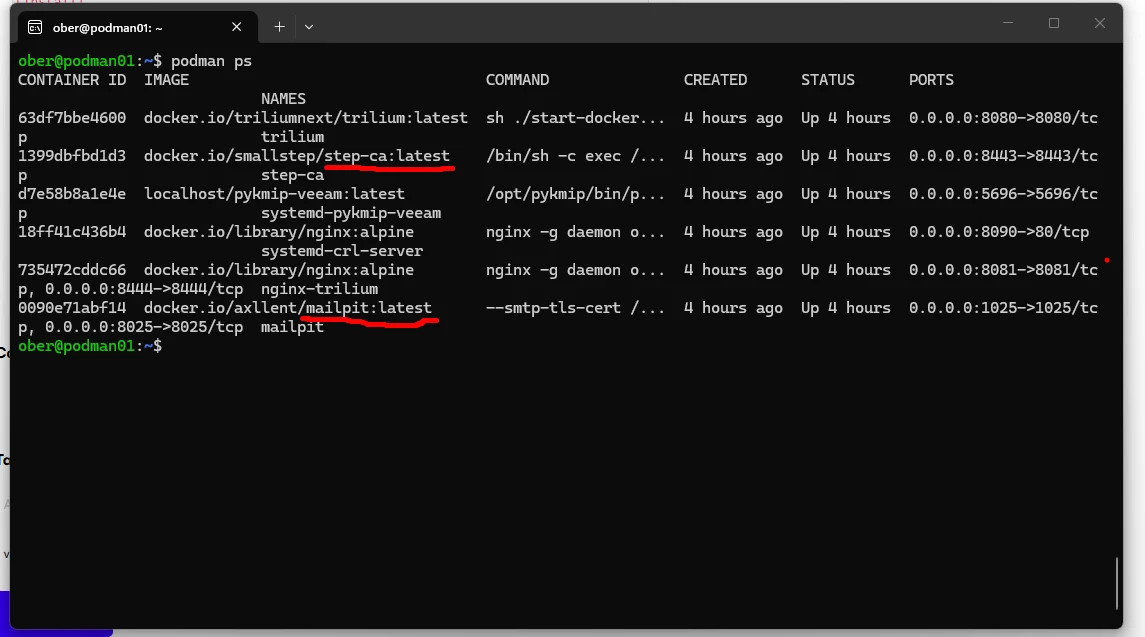Click image docker.io/triliumnext/trilium:latest
This screenshot has width=1145, height=637.
tap(305, 118)
